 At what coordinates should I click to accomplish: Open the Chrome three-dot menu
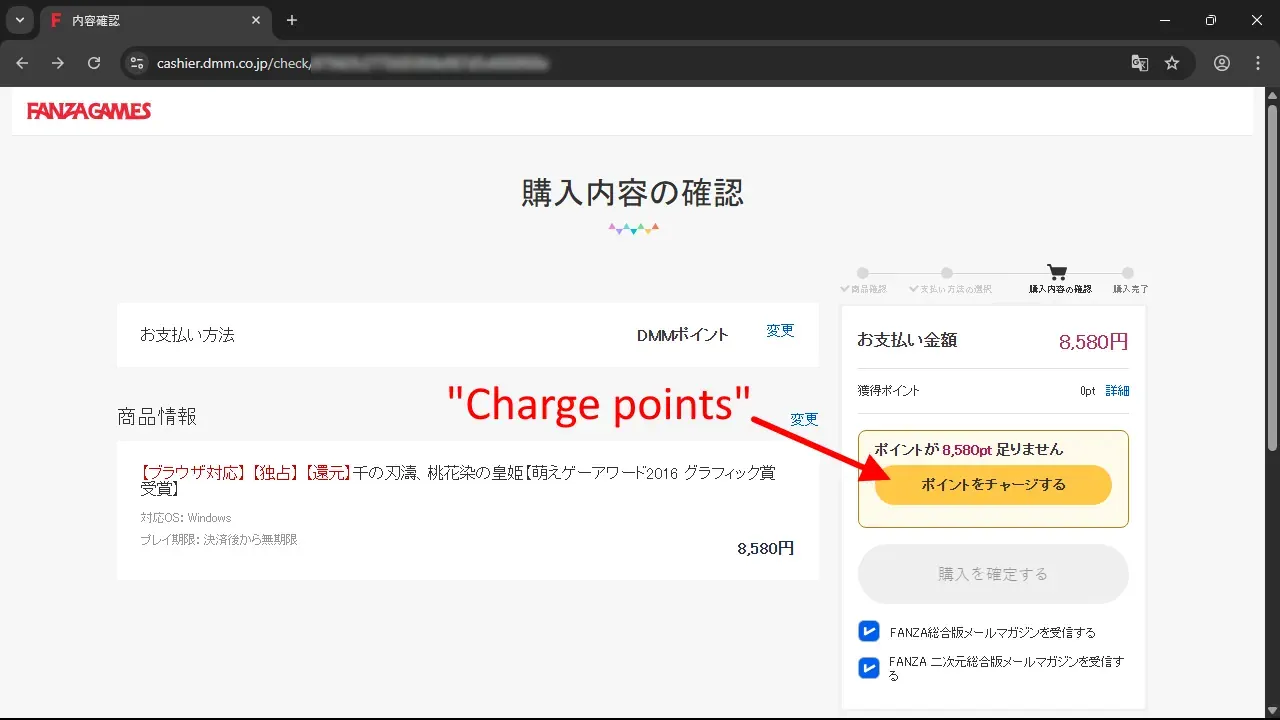(1258, 63)
